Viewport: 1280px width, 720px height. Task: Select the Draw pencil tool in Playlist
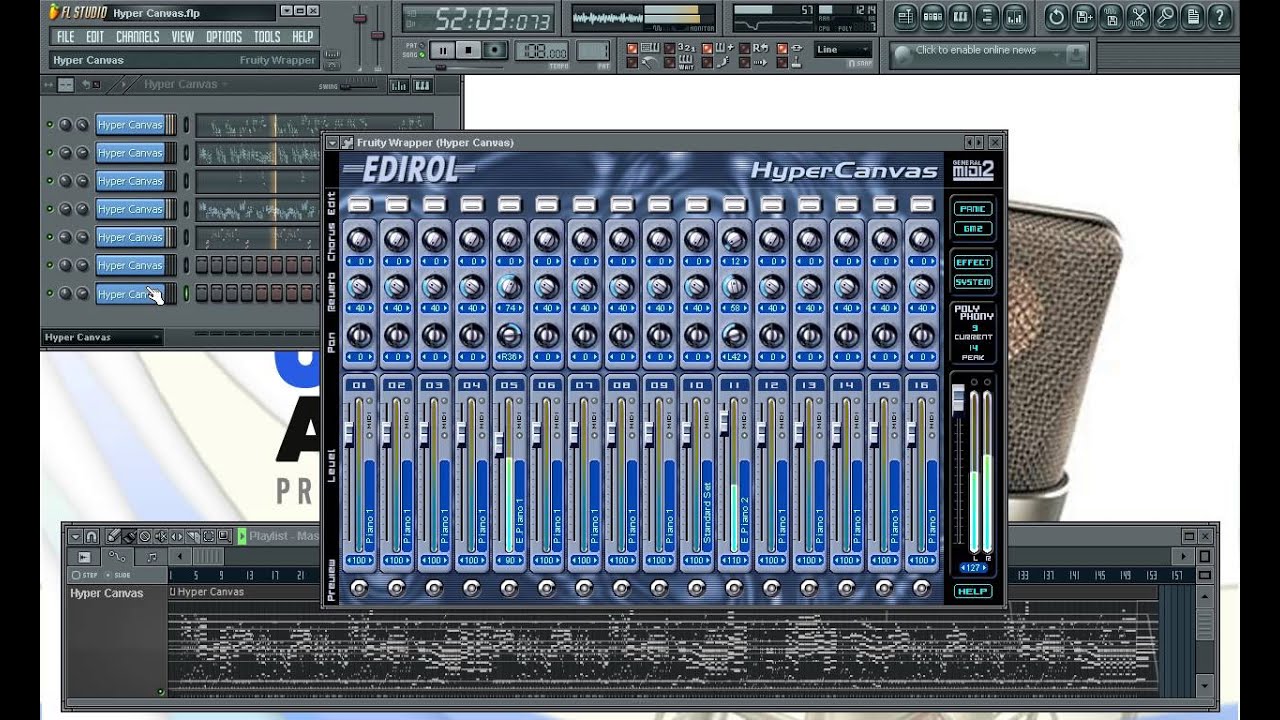113,536
